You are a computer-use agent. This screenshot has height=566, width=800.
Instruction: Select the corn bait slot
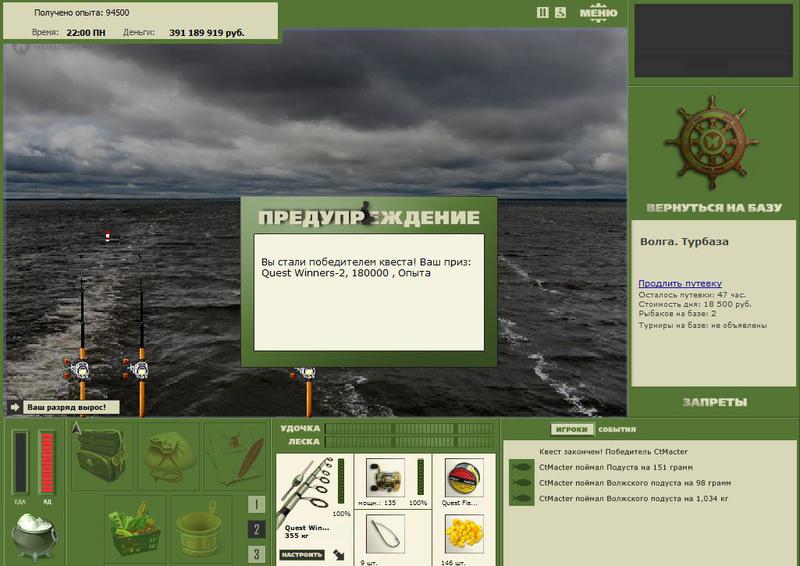tap(464, 534)
